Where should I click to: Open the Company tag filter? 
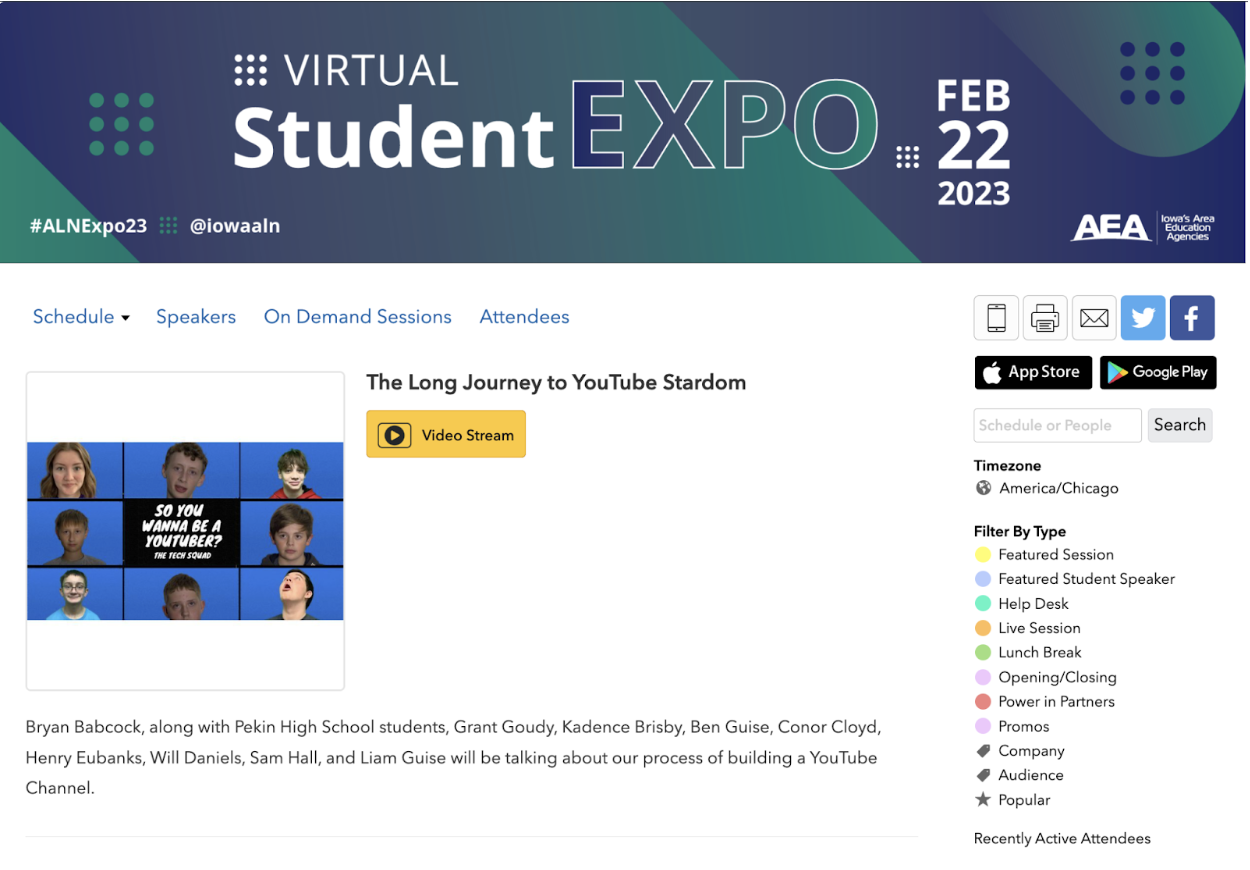click(1031, 751)
